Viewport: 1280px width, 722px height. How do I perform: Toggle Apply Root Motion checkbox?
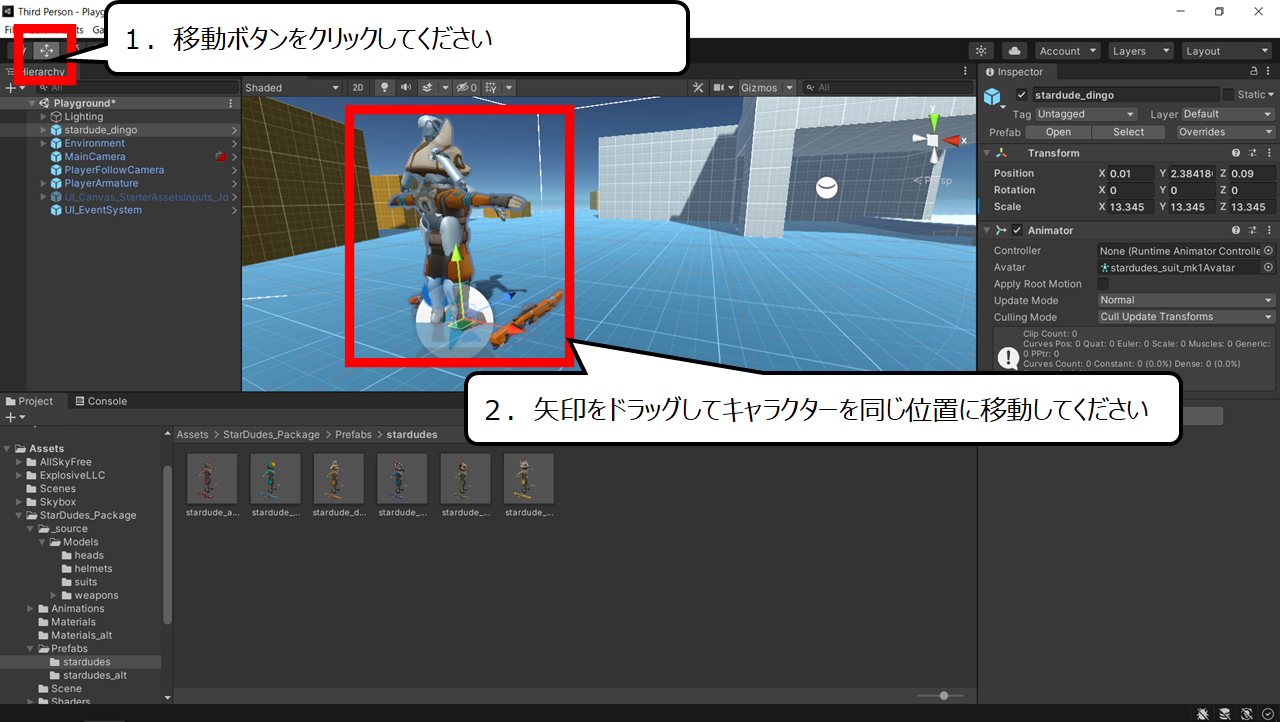coord(1103,284)
